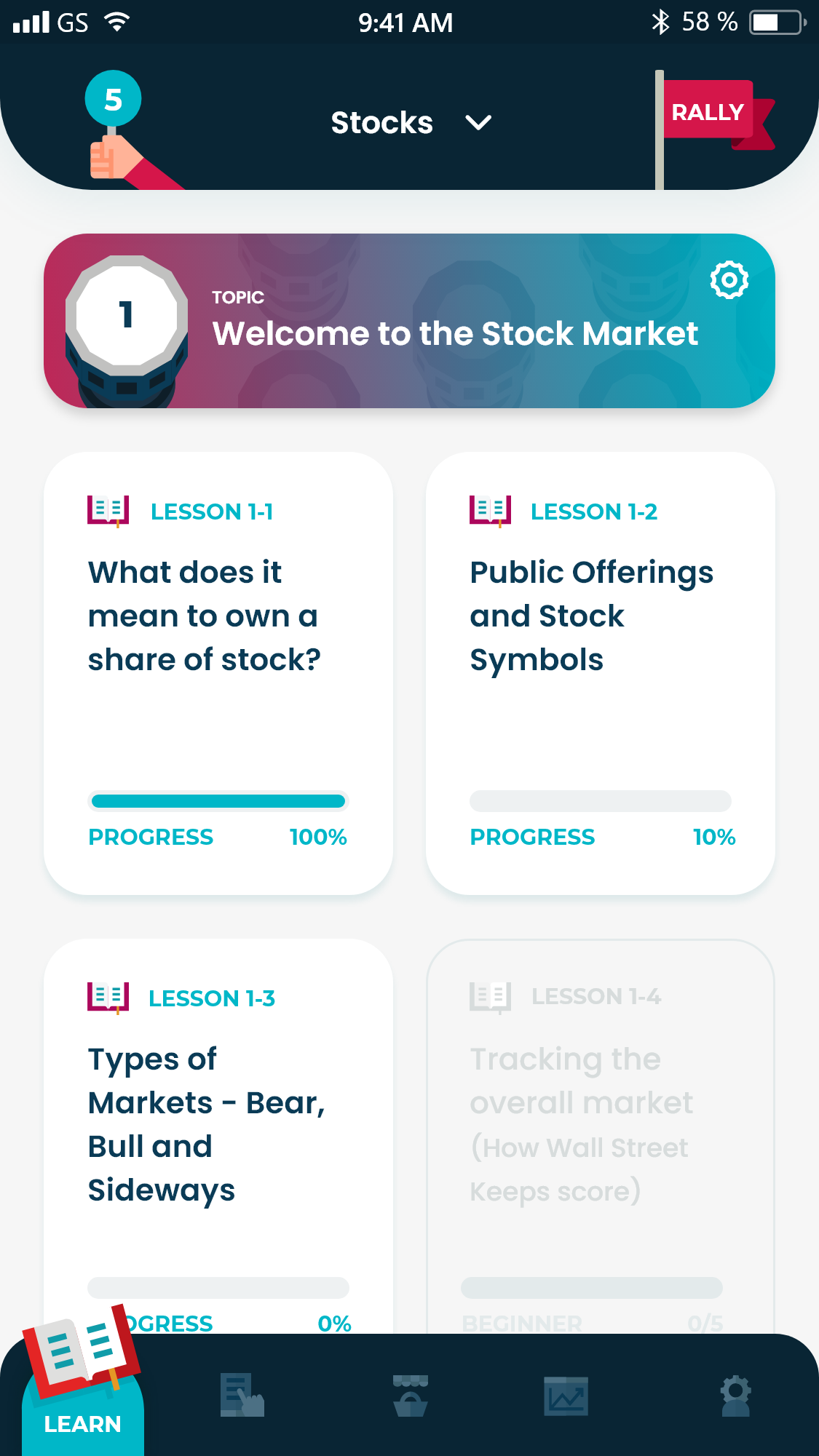
Task: Open the chart portfolio tab
Action: [x=566, y=1395]
